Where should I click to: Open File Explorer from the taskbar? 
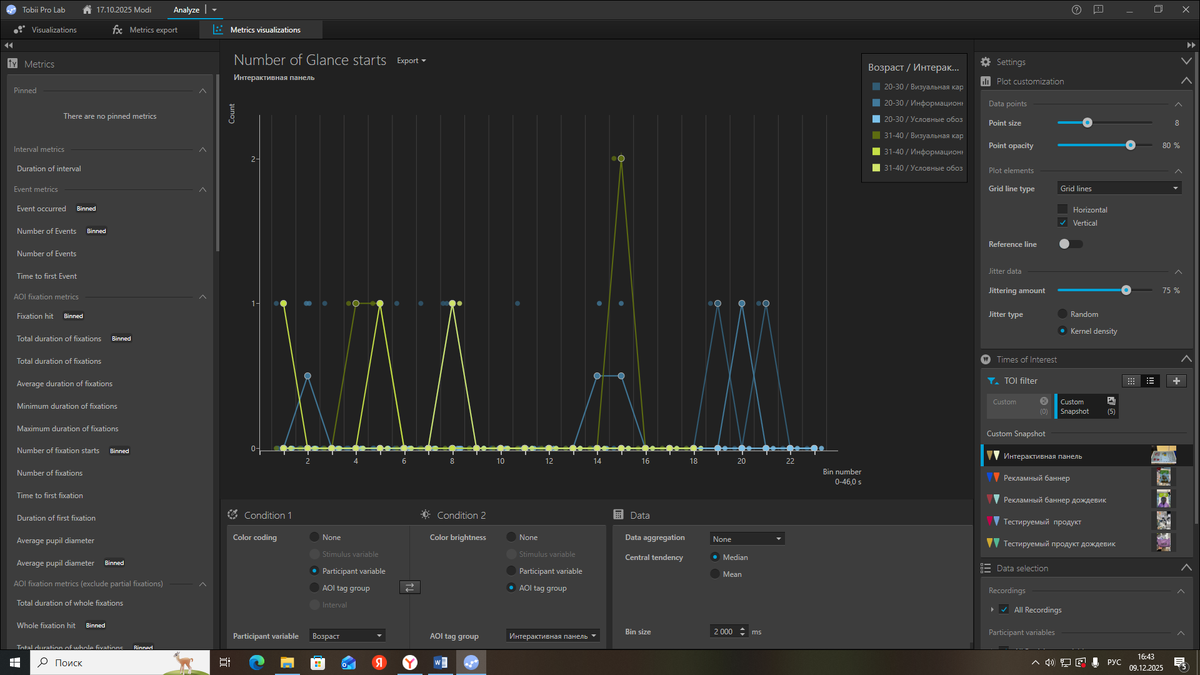287,662
